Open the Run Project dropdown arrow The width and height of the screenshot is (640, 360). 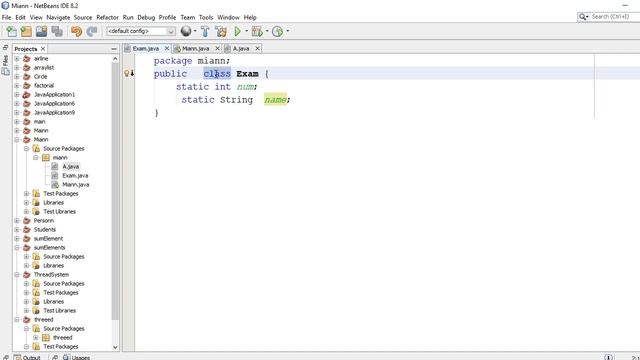pos(246,31)
